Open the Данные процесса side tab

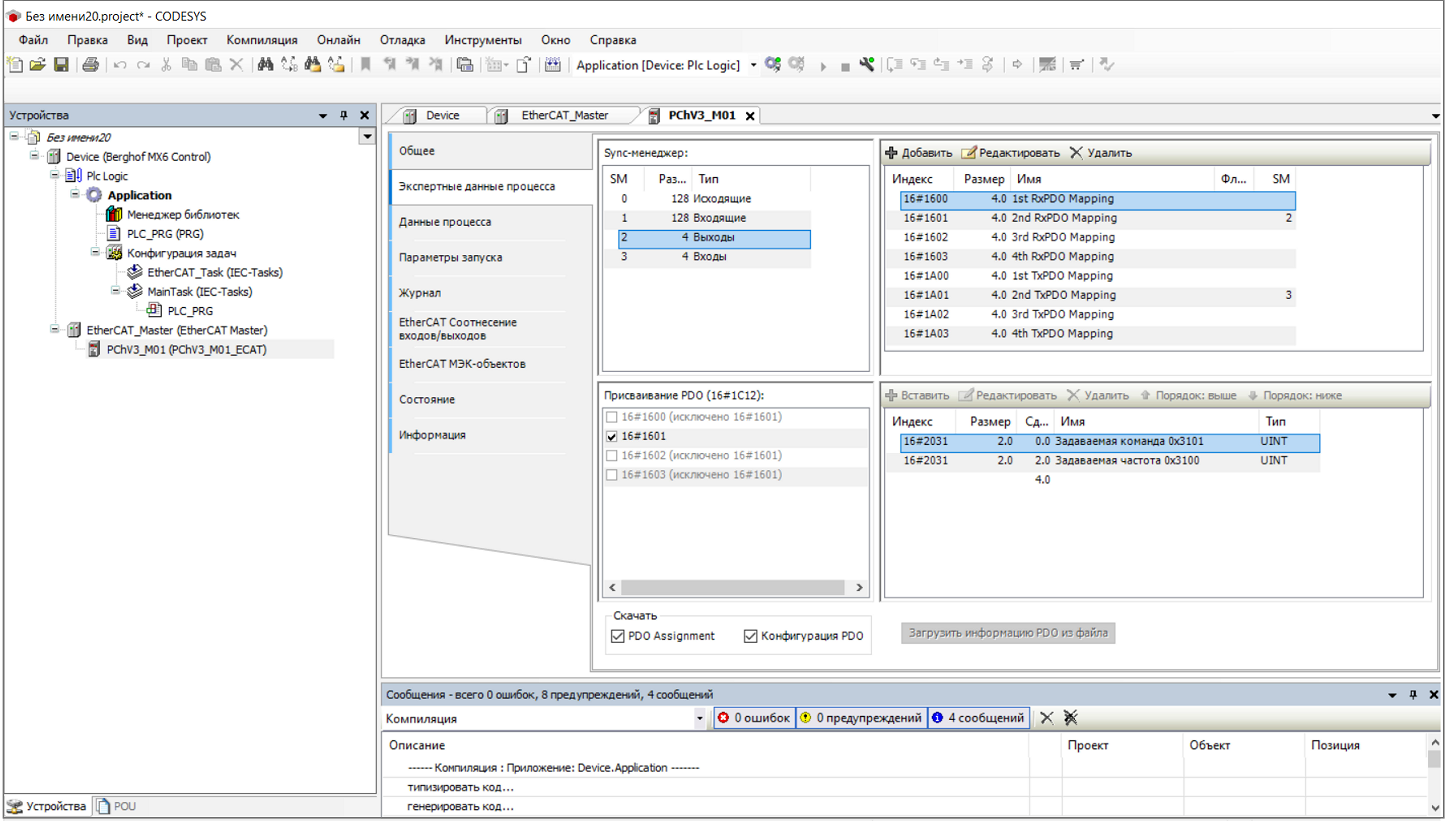[x=490, y=222]
